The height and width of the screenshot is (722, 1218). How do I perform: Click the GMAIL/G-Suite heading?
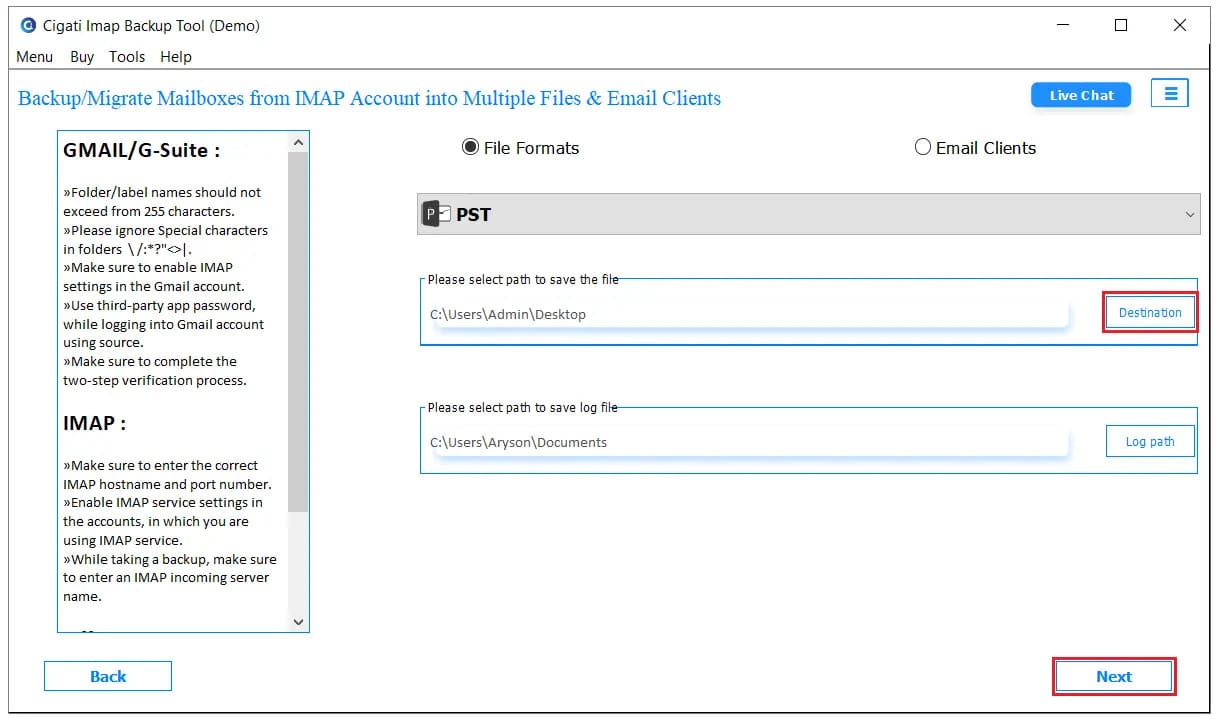coord(141,151)
